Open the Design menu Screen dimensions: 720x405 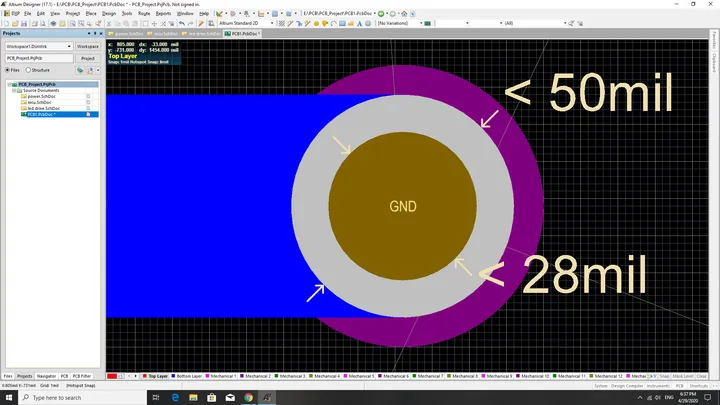tap(109, 14)
